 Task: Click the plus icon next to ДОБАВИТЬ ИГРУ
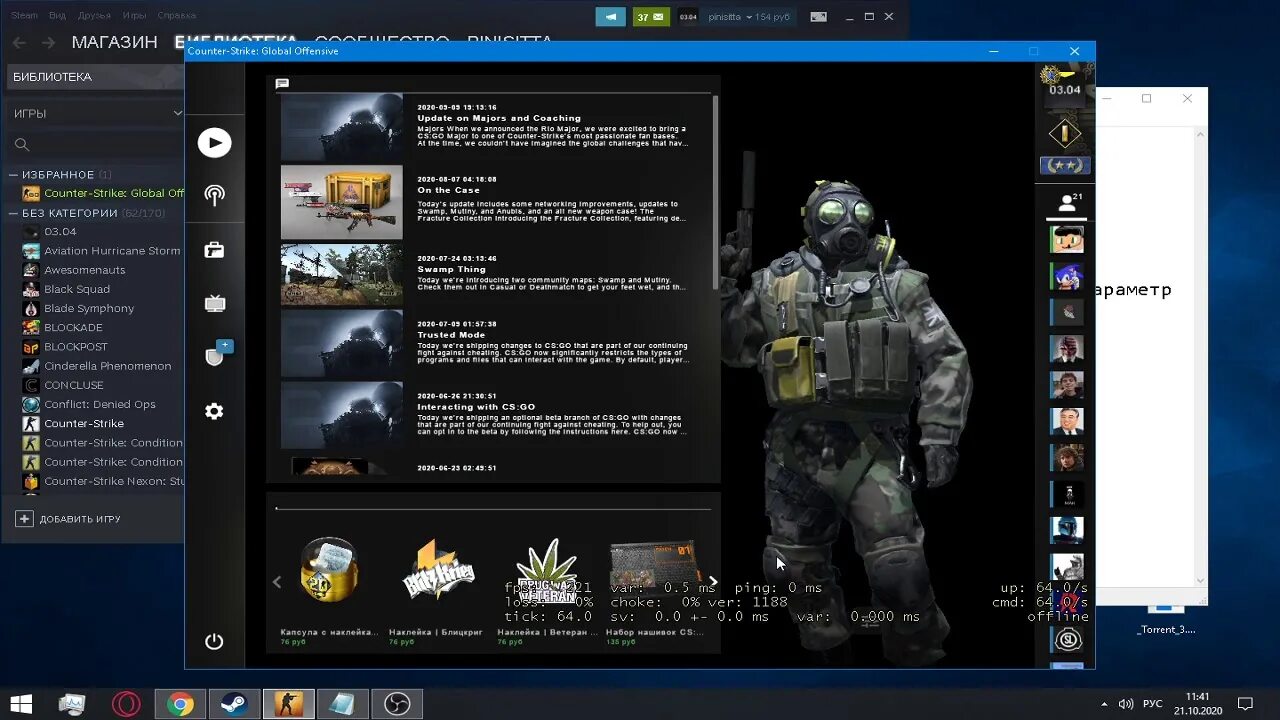click(25, 519)
